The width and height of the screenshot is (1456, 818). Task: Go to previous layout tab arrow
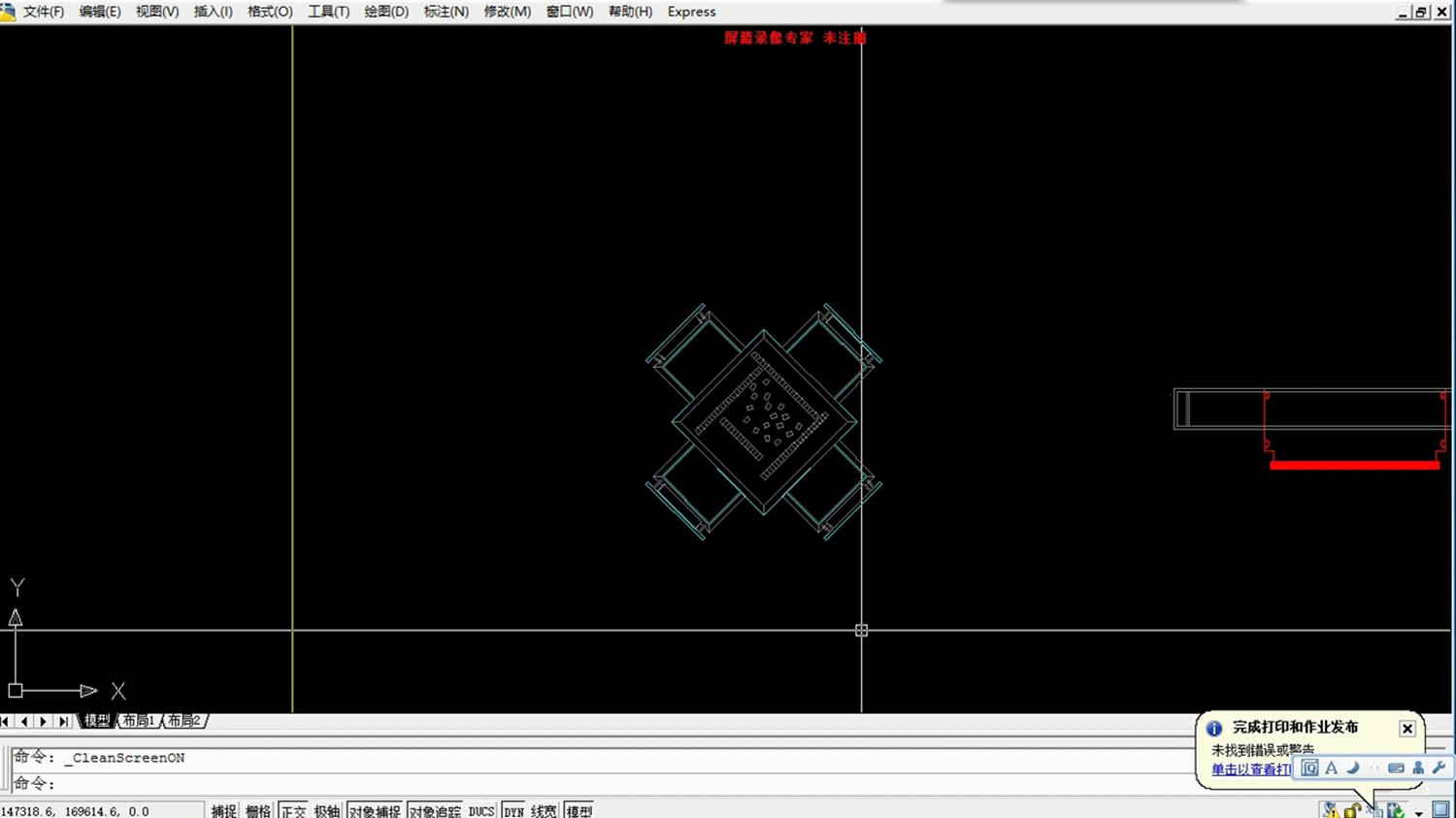24,721
